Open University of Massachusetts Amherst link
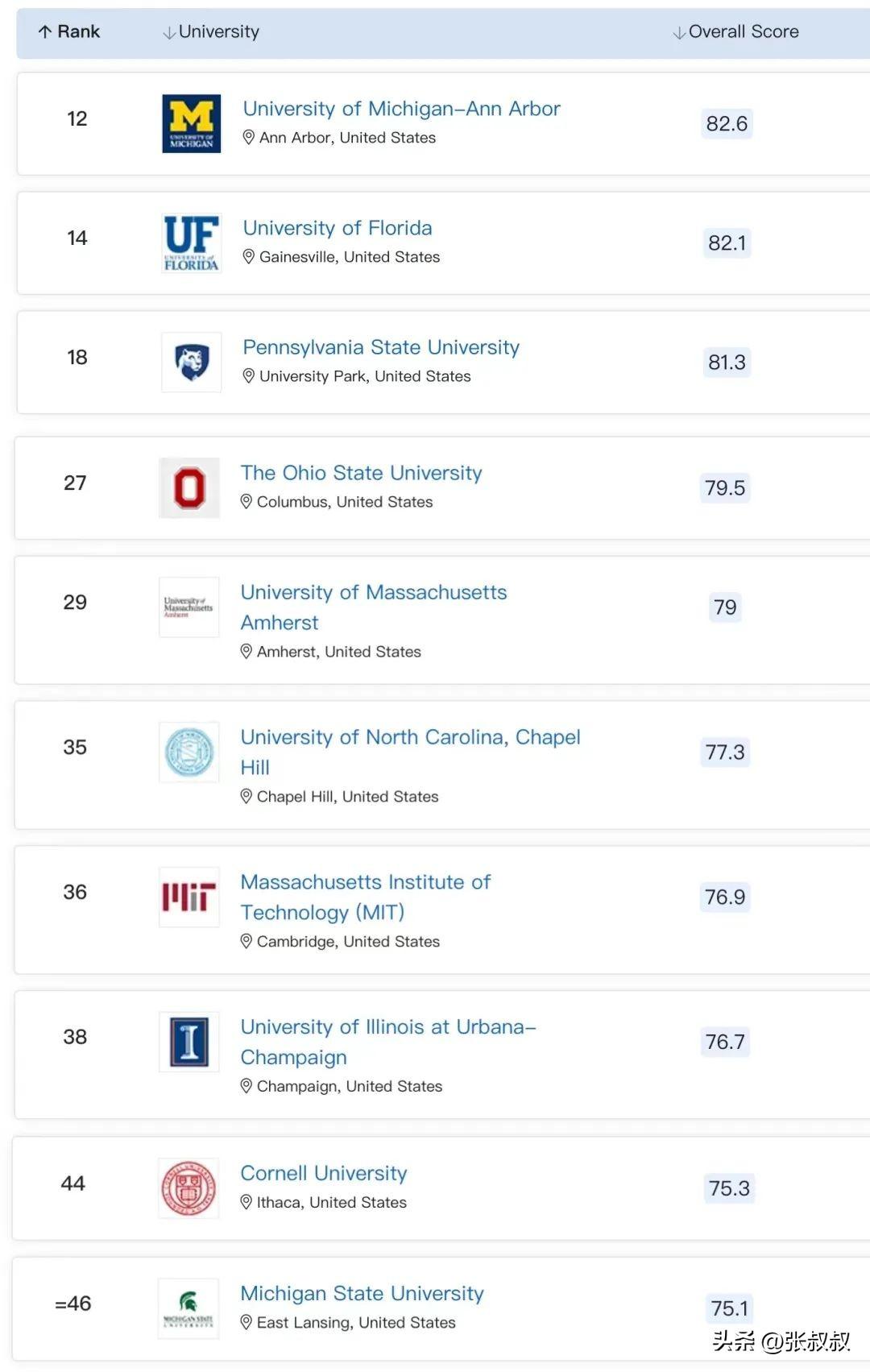Image resolution: width=870 pixels, height=1372 pixels. pyautogui.click(x=373, y=593)
